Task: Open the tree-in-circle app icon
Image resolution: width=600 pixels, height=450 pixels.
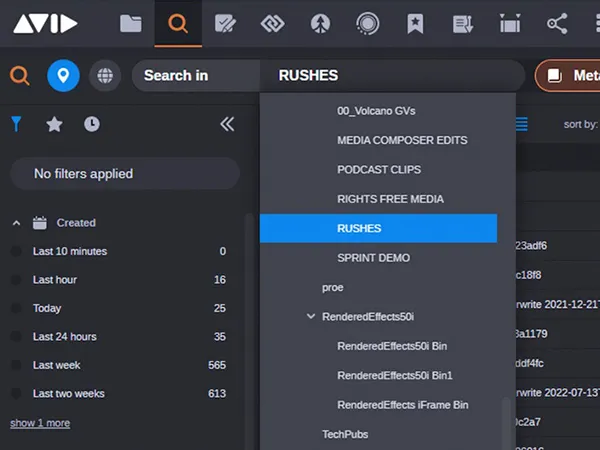Action: pos(320,24)
